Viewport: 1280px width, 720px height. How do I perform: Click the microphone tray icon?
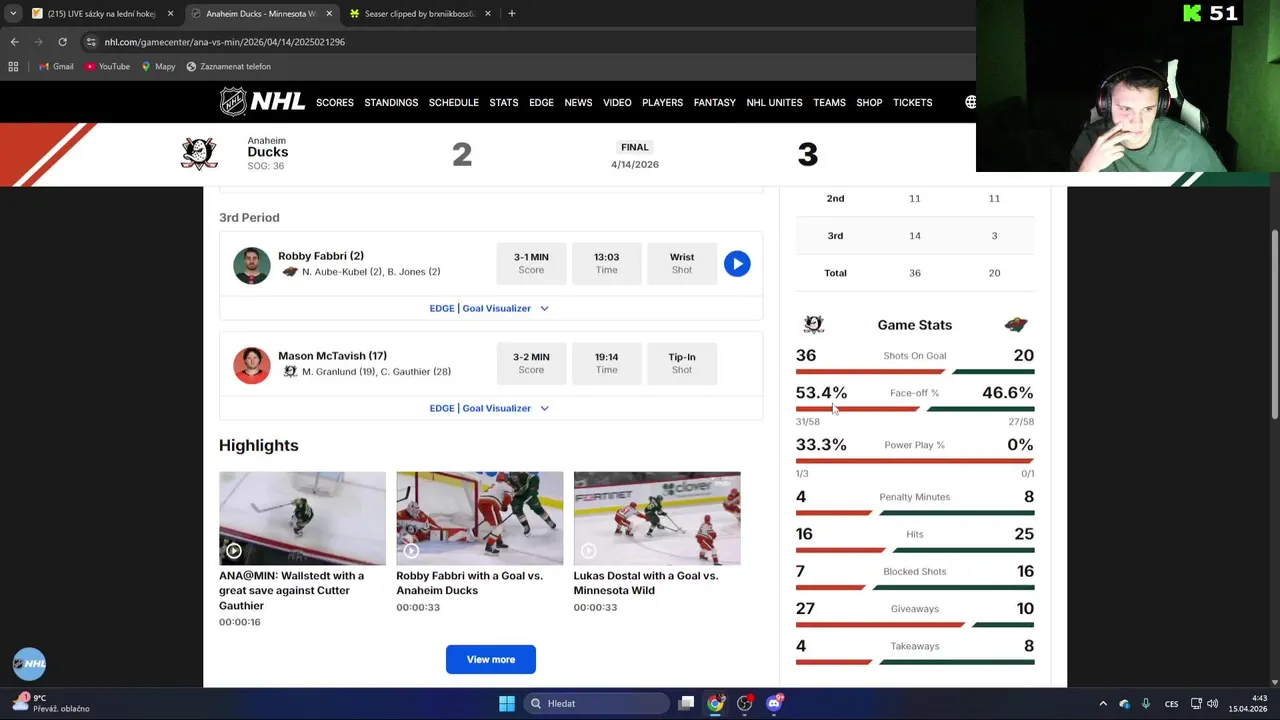coord(1146,703)
